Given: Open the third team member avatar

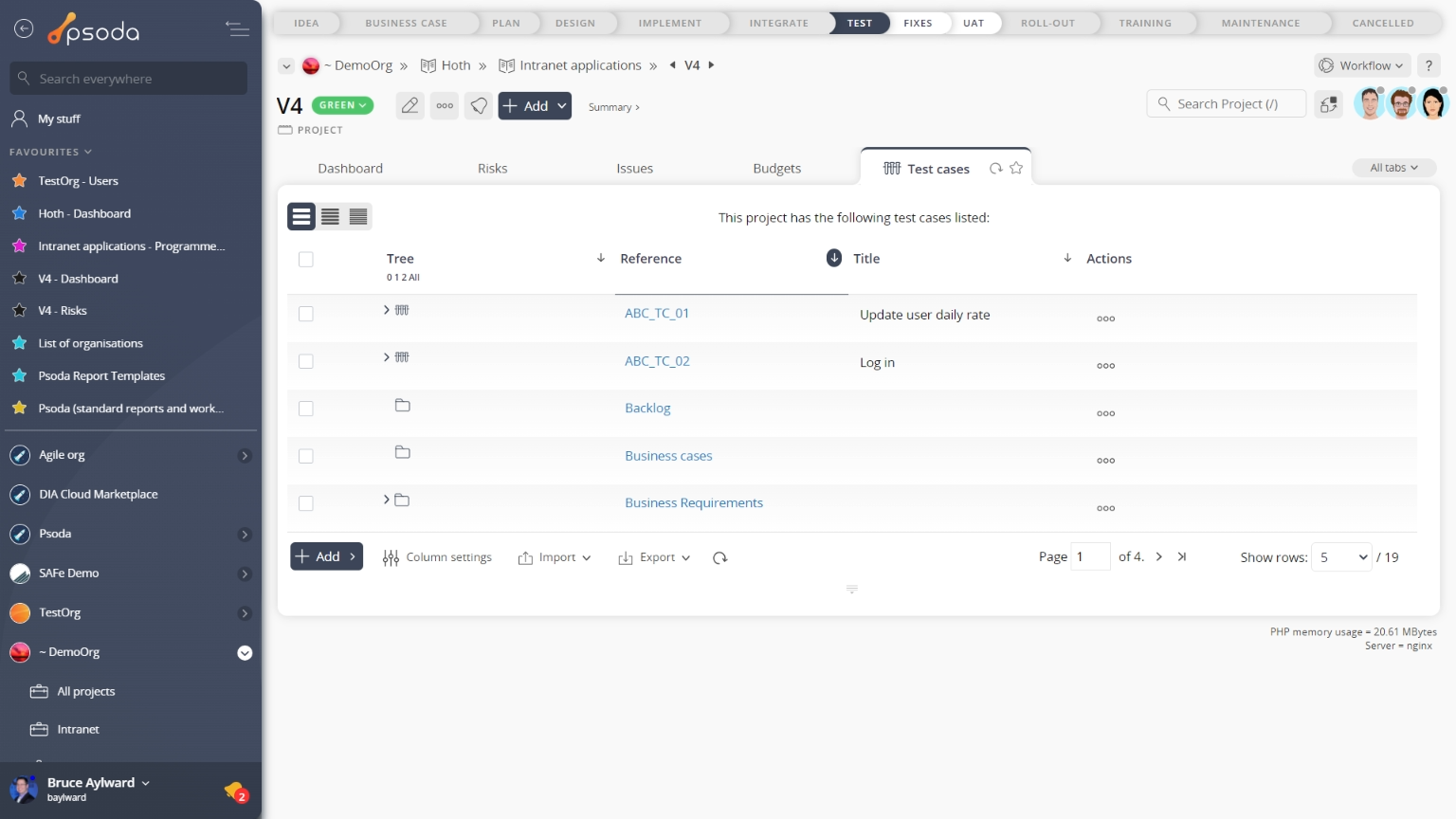Looking at the screenshot, I should click(1433, 103).
